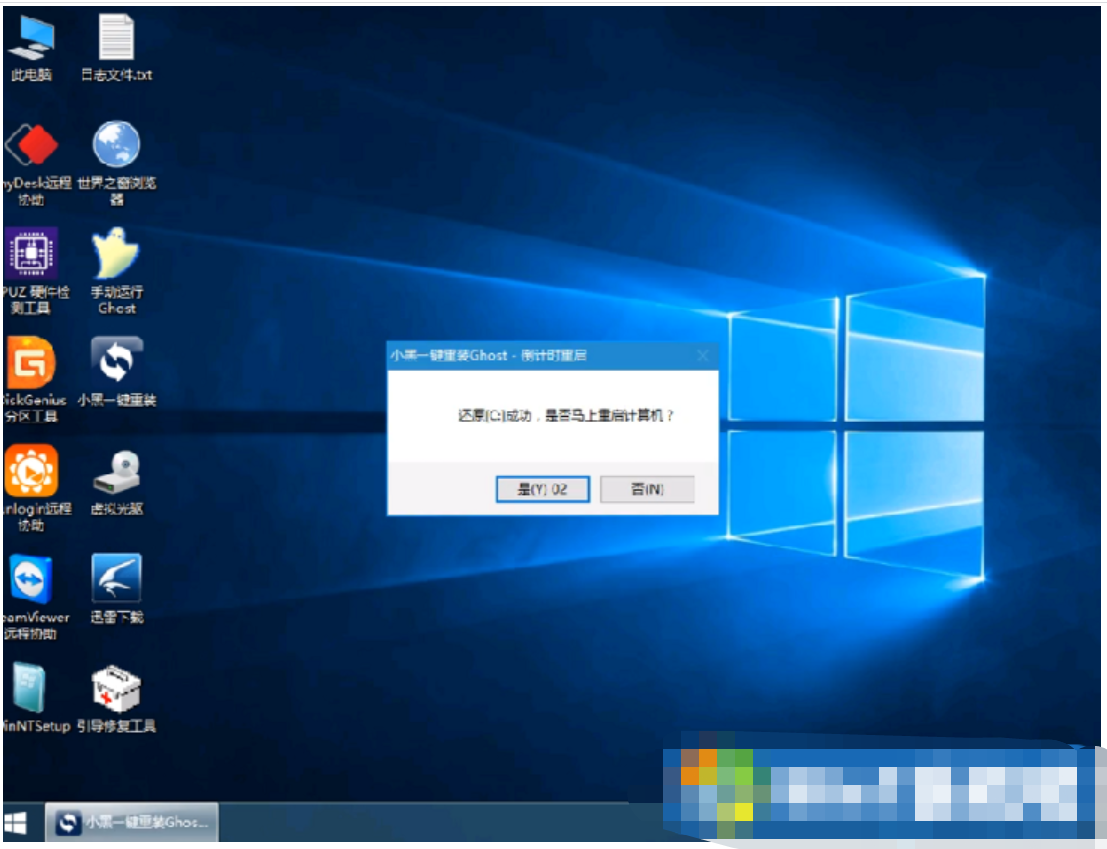Open DiskGenius 分区工具 icon

pos(32,380)
